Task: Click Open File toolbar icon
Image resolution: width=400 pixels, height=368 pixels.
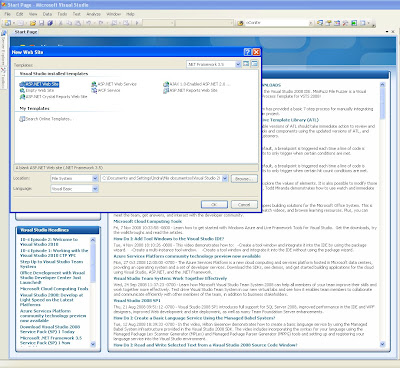Action: pos(33,23)
